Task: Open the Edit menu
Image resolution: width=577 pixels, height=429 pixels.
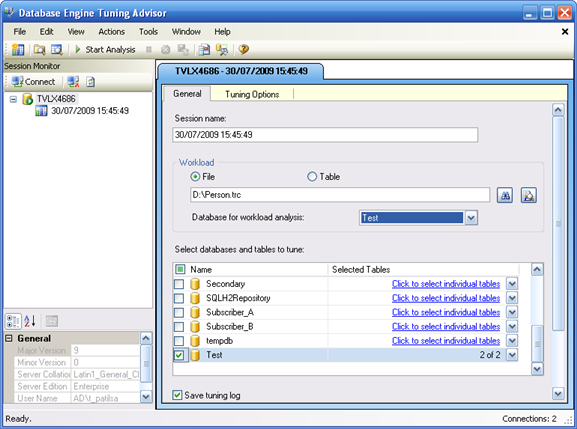Action: (46, 32)
